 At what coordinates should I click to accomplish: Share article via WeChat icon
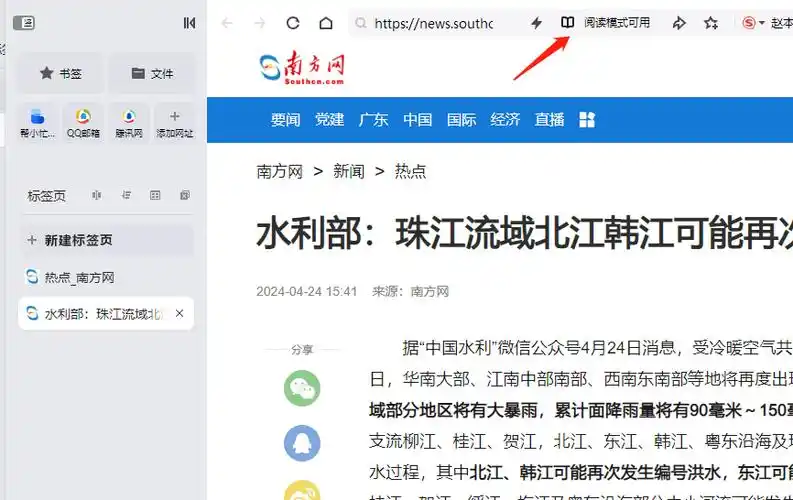click(302, 388)
